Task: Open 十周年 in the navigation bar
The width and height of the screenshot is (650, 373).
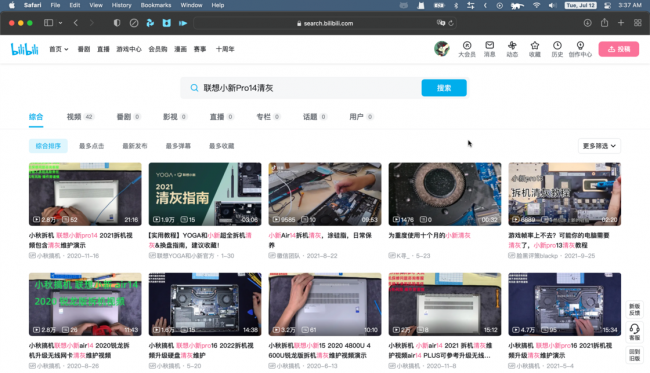Action: click(225, 49)
